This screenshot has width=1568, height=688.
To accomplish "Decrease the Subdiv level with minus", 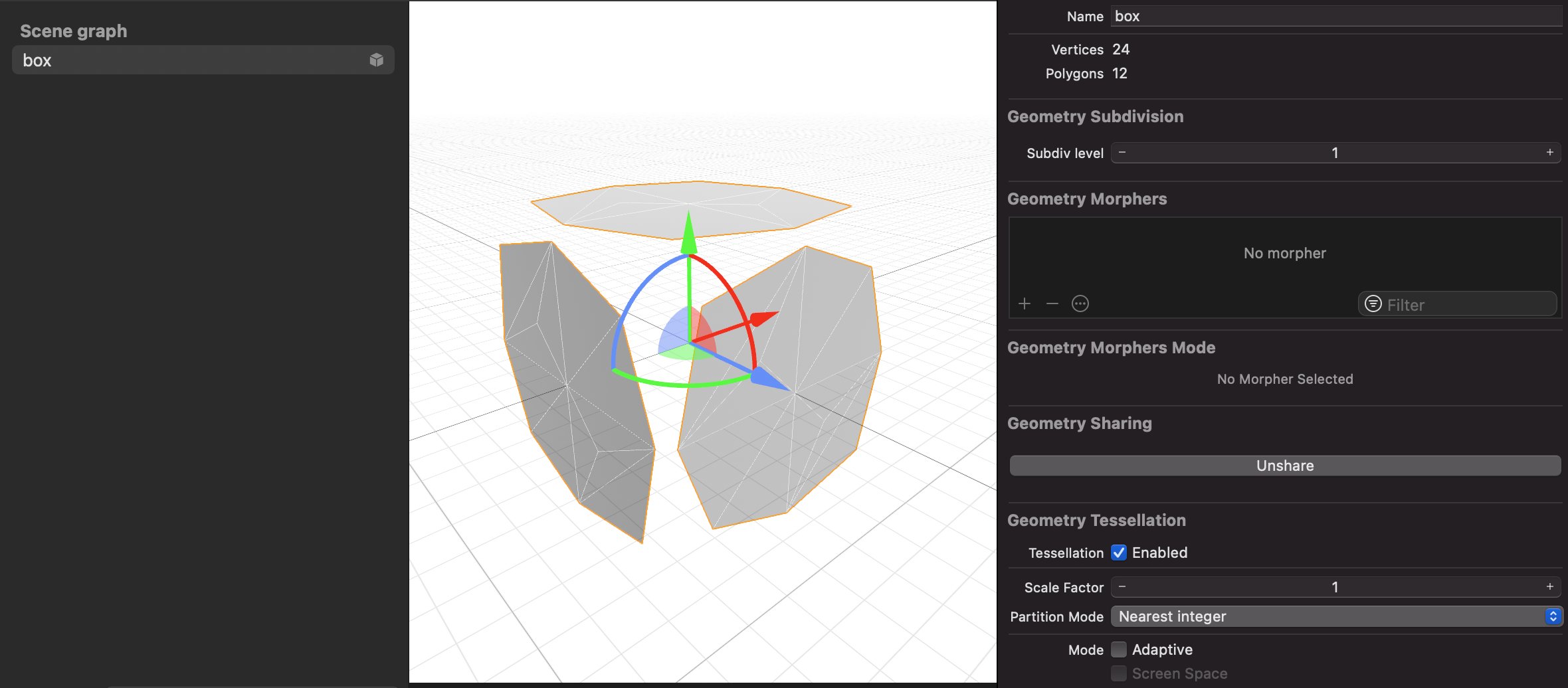I will pyautogui.click(x=1122, y=153).
